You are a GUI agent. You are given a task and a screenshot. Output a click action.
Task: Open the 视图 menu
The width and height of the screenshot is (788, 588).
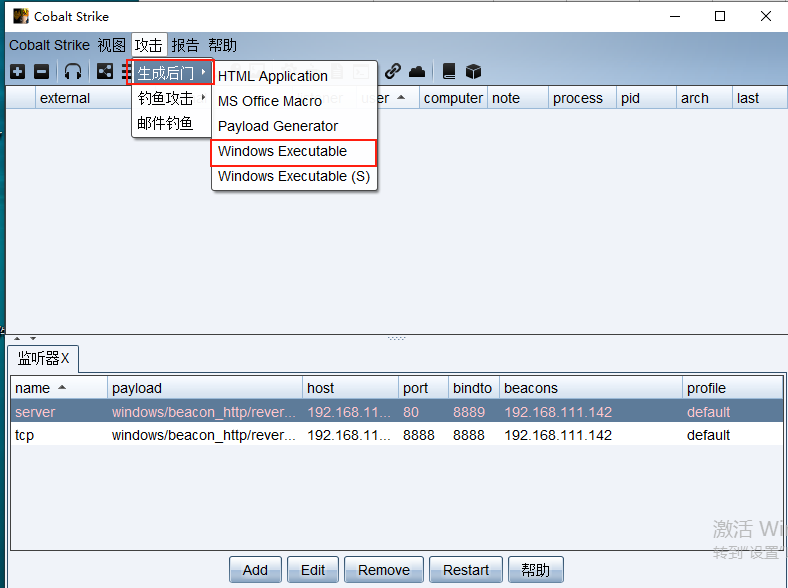[112, 45]
